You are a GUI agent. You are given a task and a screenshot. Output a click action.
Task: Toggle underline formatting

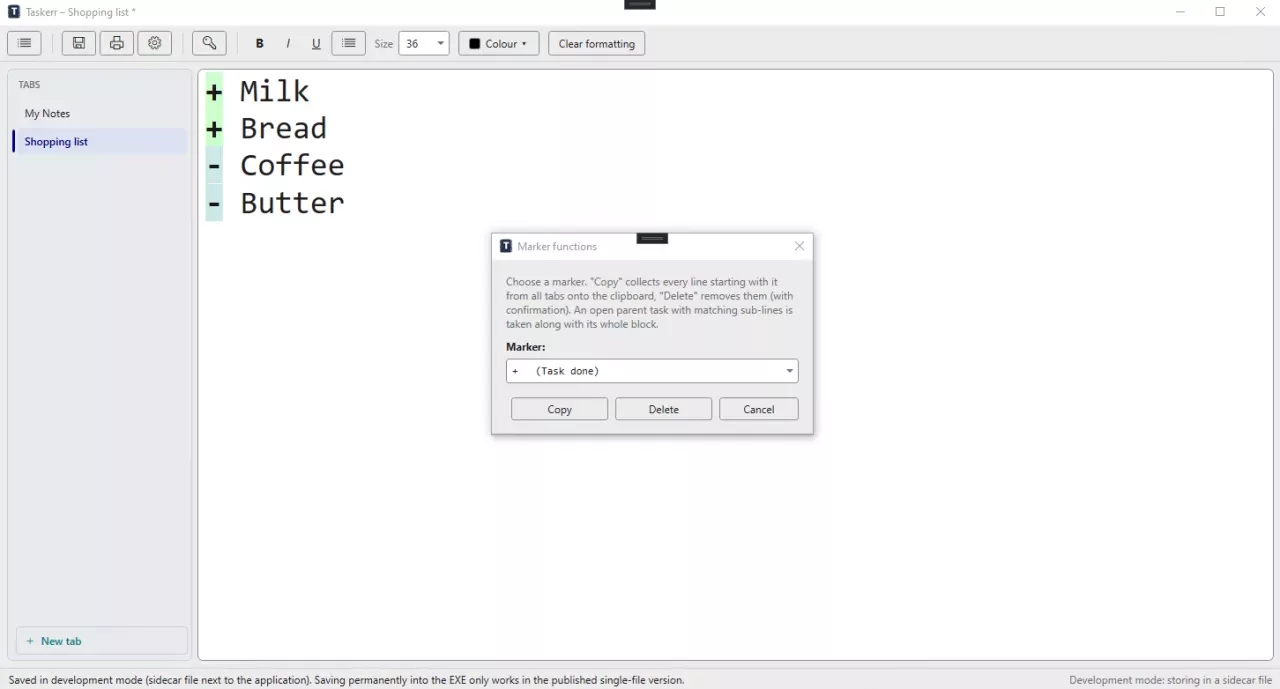316,43
